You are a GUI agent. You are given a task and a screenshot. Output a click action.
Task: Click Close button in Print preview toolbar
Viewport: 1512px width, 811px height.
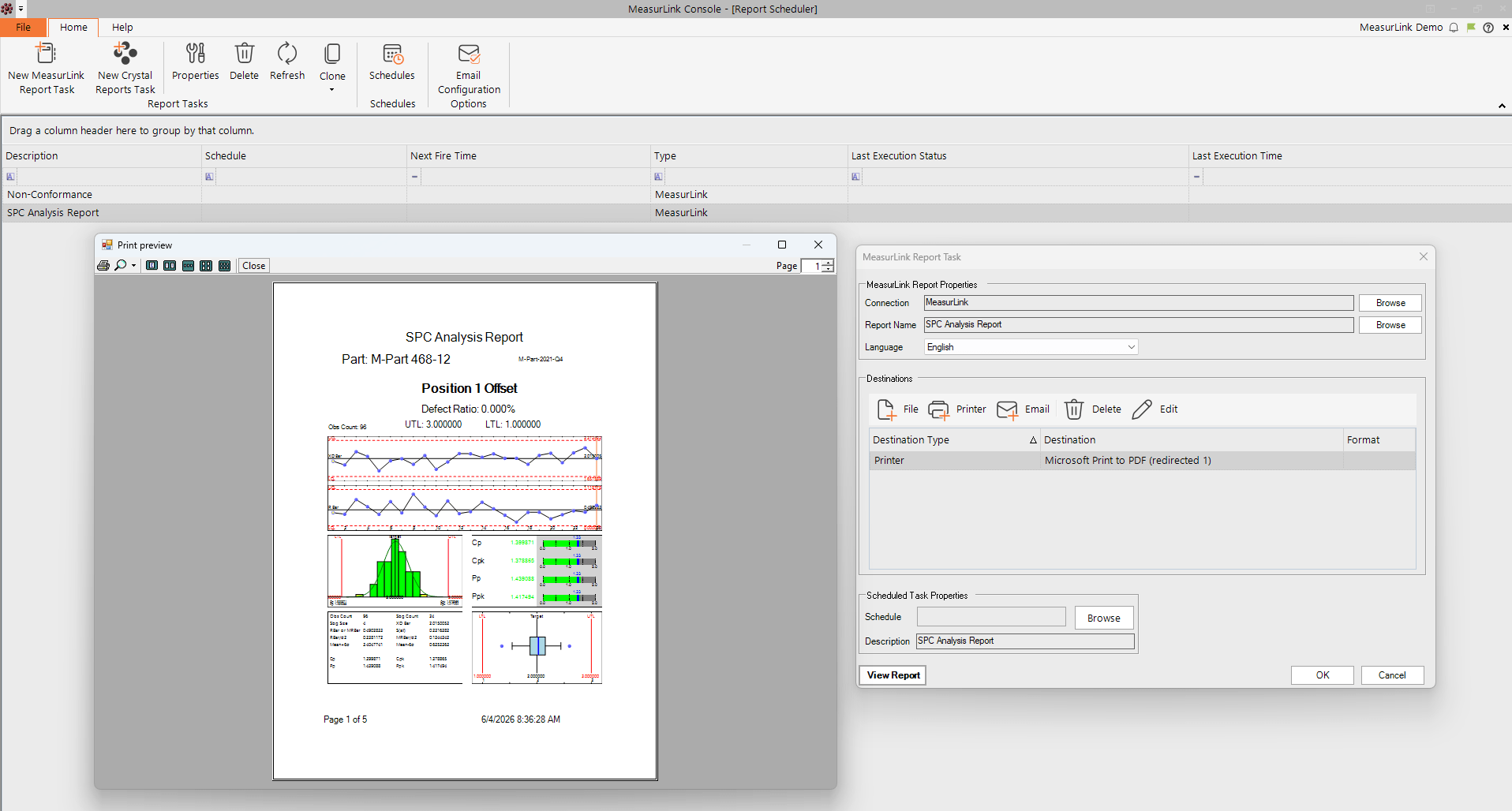[253, 266]
